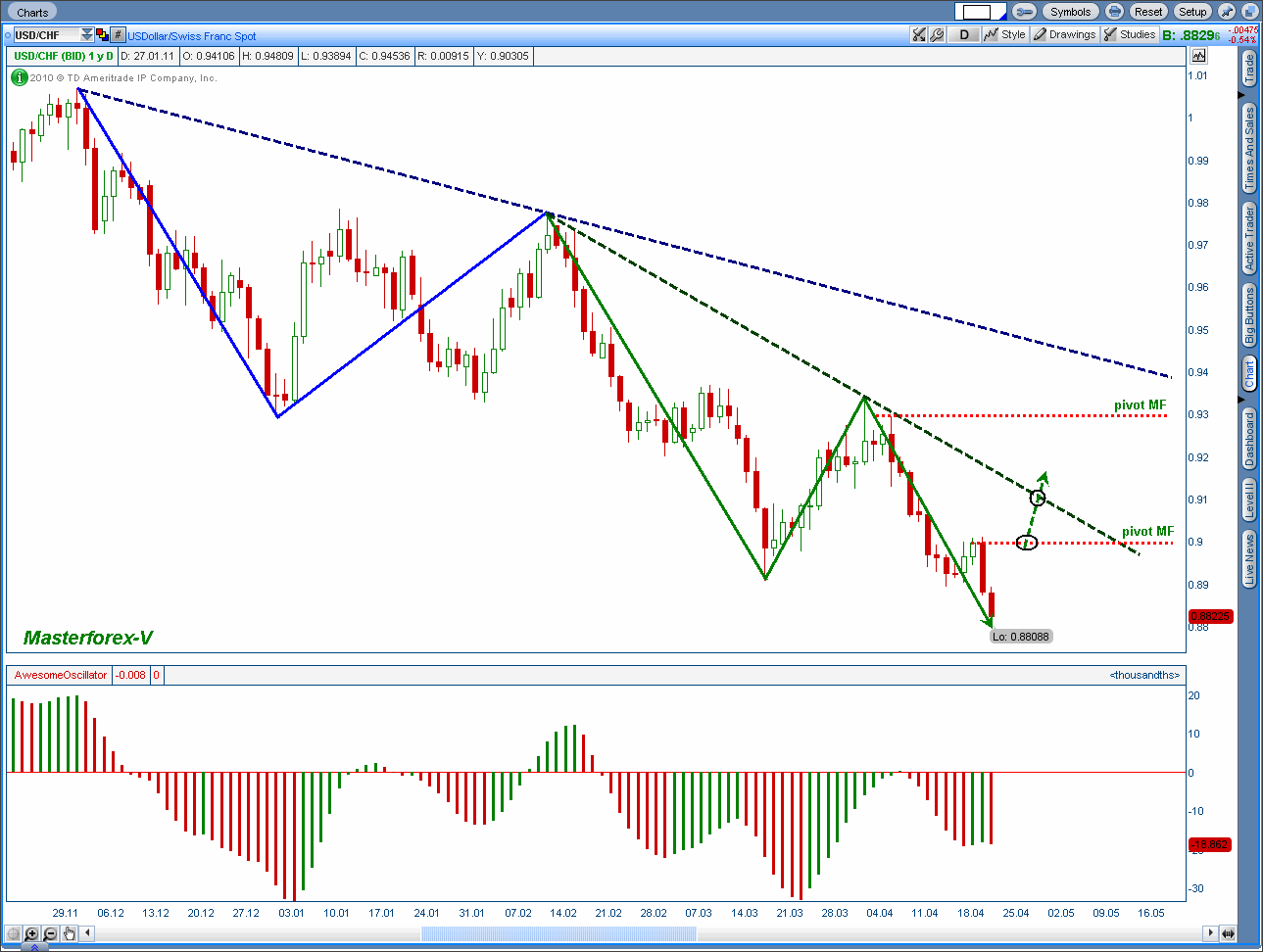Click the horizontal scrollbar thumb
This screenshot has width=1263, height=952.
click(559, 933)
